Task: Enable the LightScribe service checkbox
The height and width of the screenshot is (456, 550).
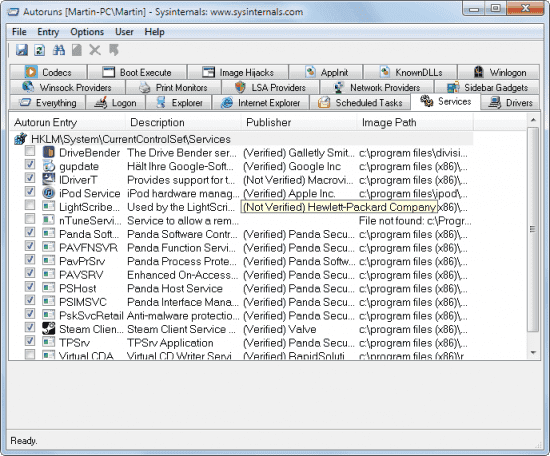Action: point(30,205)
